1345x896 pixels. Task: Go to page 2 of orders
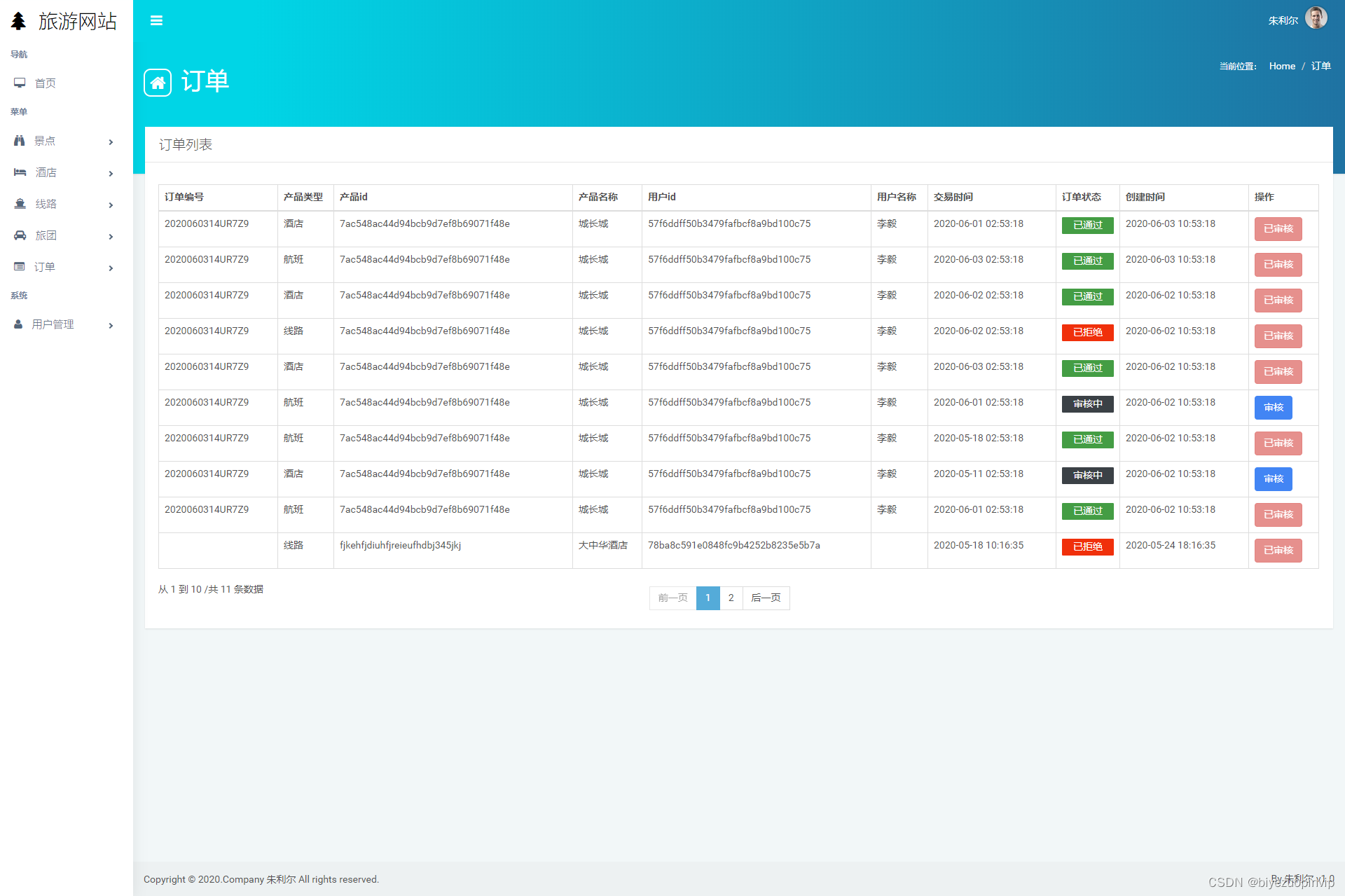[731, 598]
